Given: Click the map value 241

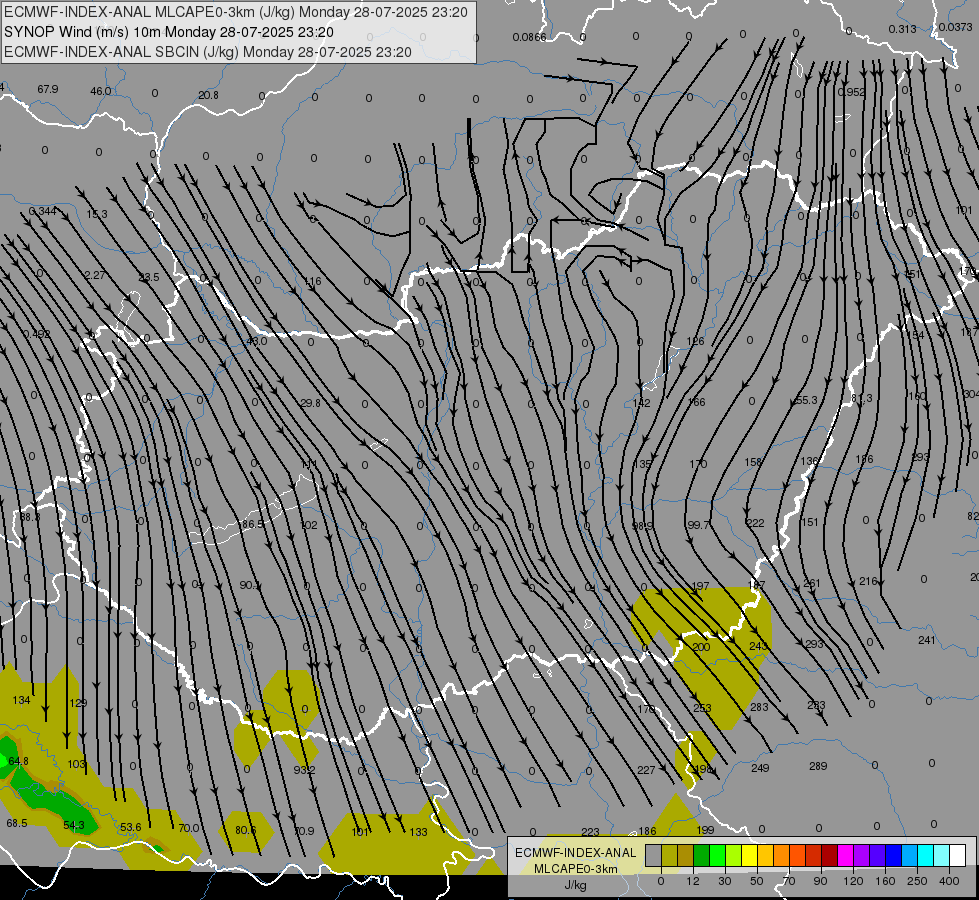Looking at the screenshot, I should (x=927, y=640).
